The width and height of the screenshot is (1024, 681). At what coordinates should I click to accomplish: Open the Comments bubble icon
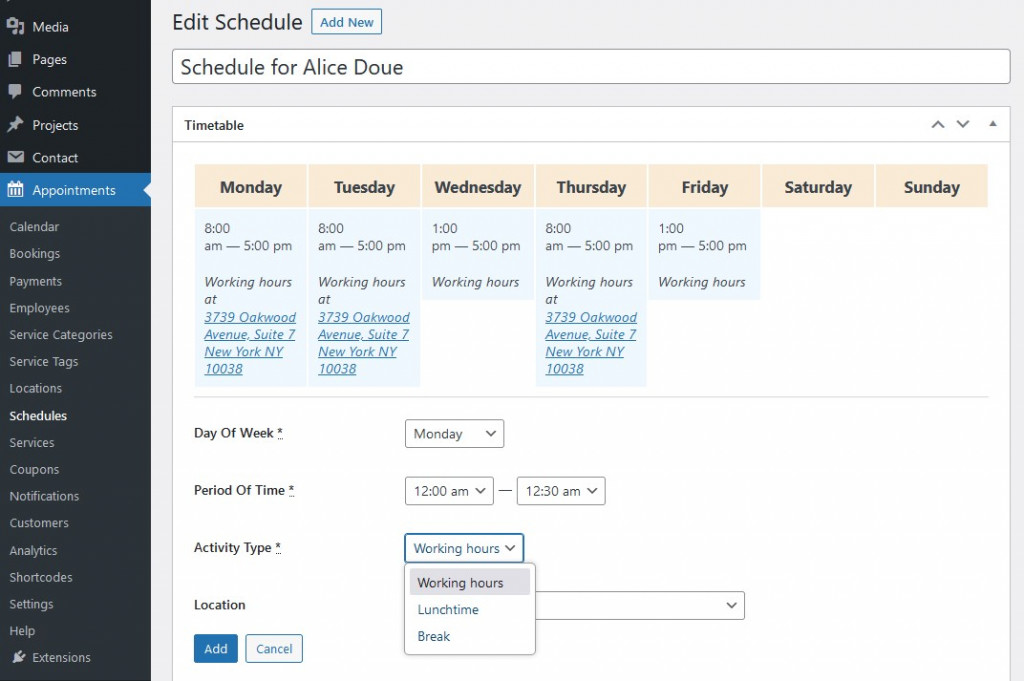(18, 92)
